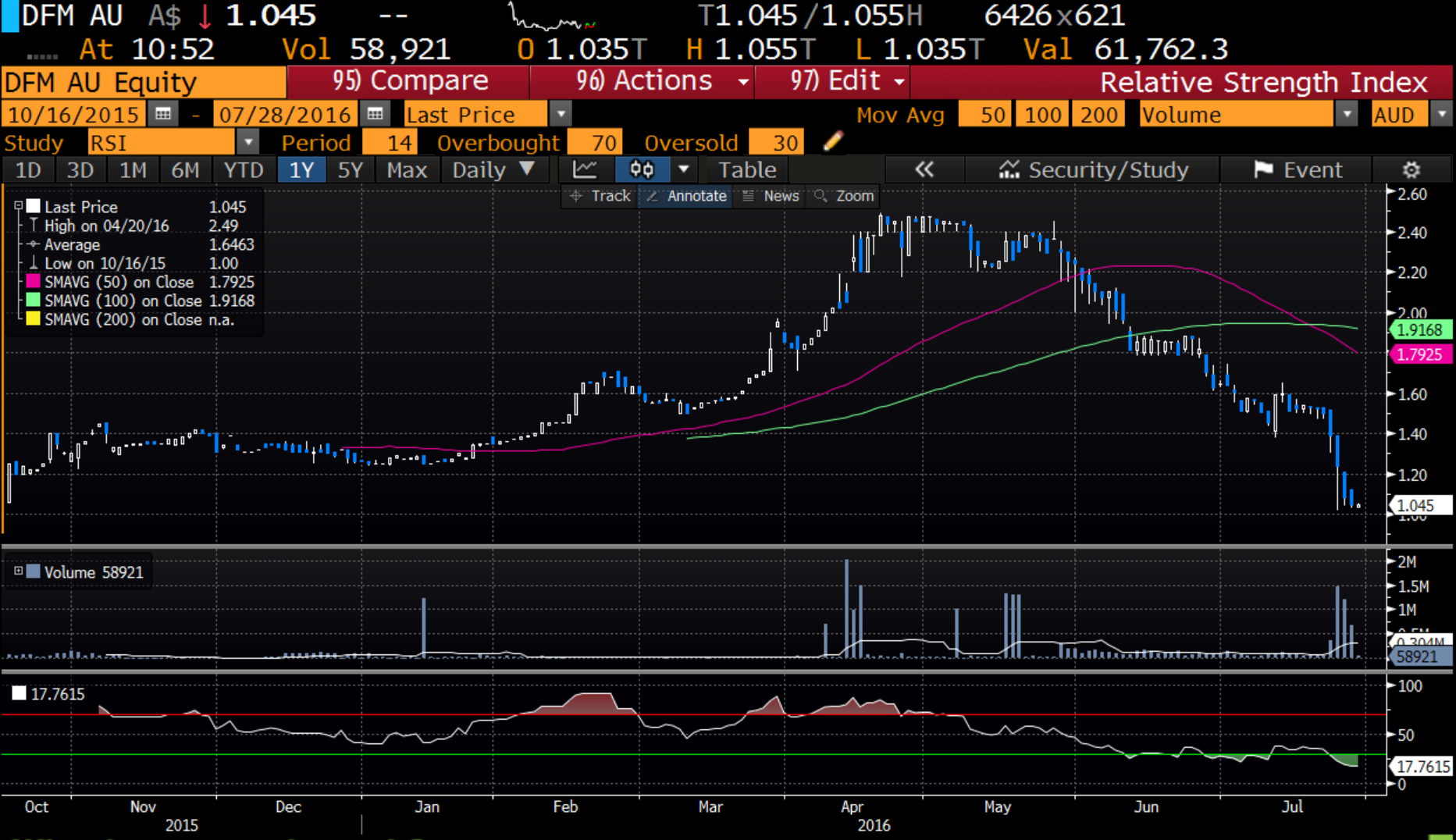
Task: Click the High on 04/20/16 legend row
Action: coord(141,226)
